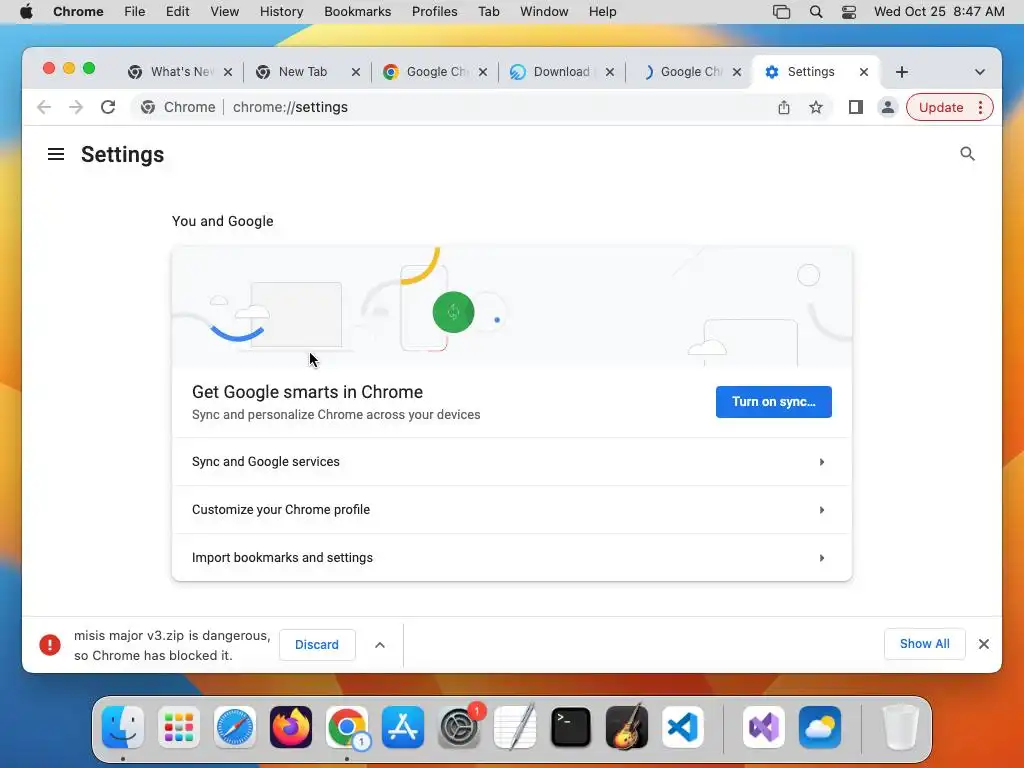Screen dimensions: 1024x768
Task: Open App Store from the dock
Action: pos(403,727)
